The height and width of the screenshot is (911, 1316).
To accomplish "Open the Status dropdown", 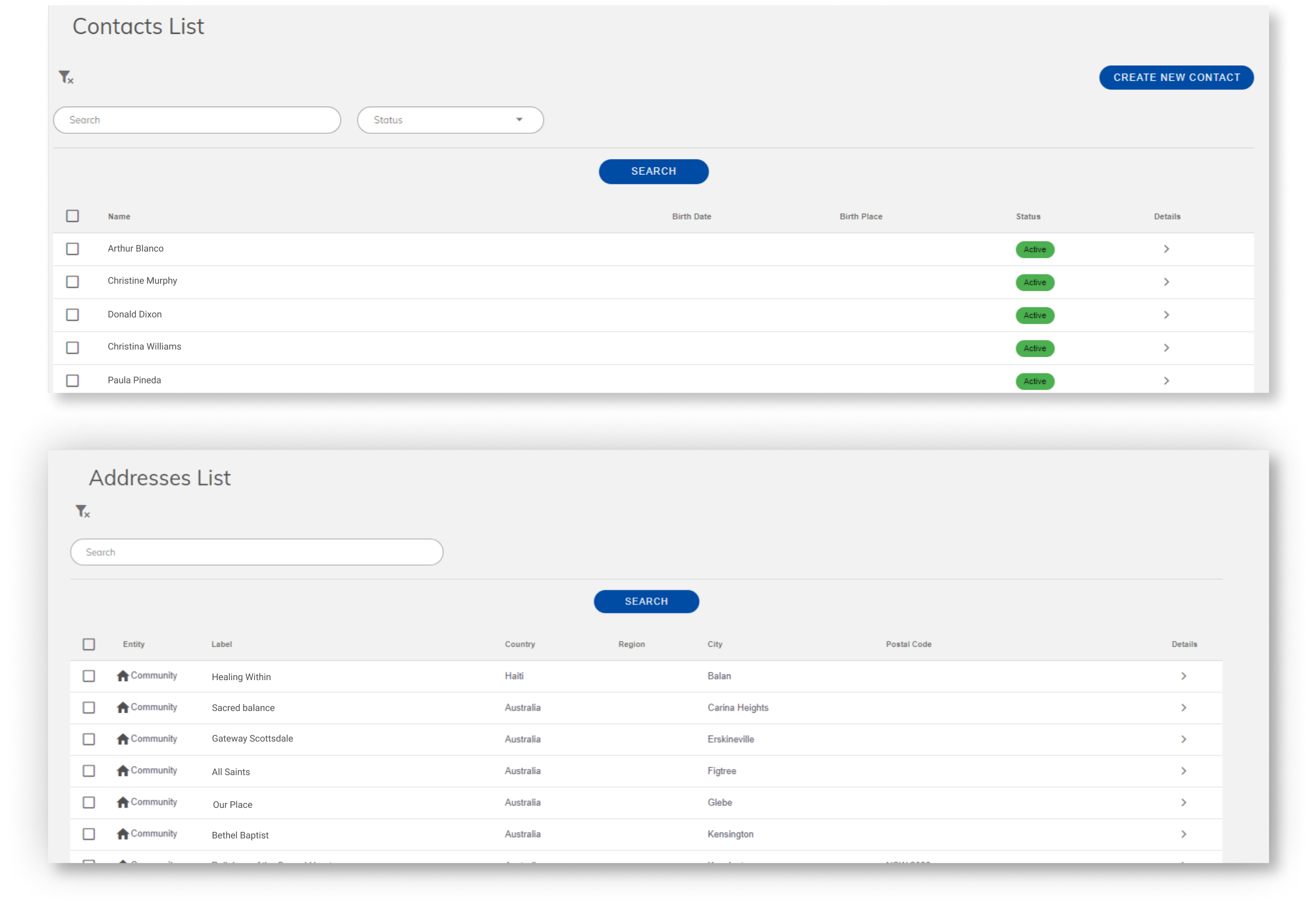I will pyautogui.click(x=450, y=120).
